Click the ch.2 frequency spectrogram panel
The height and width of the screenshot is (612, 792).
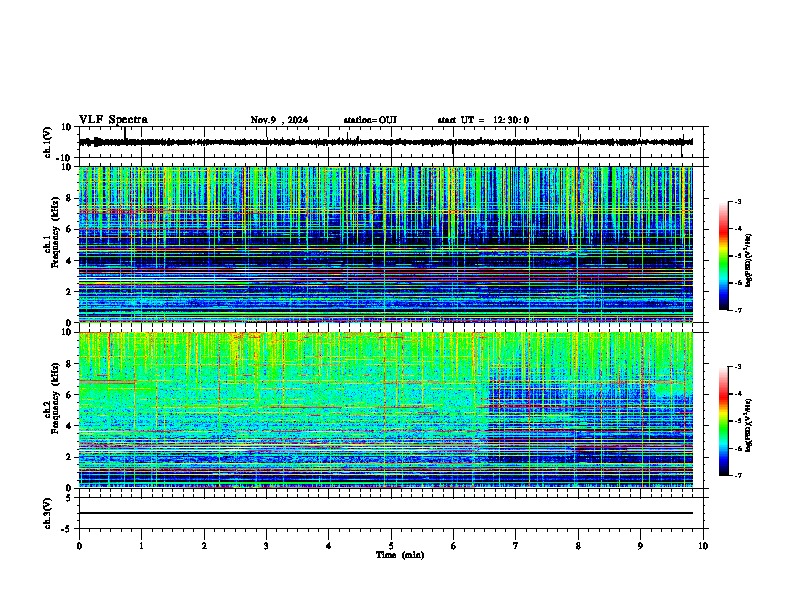pyautogui.click(x=386, y=410)
